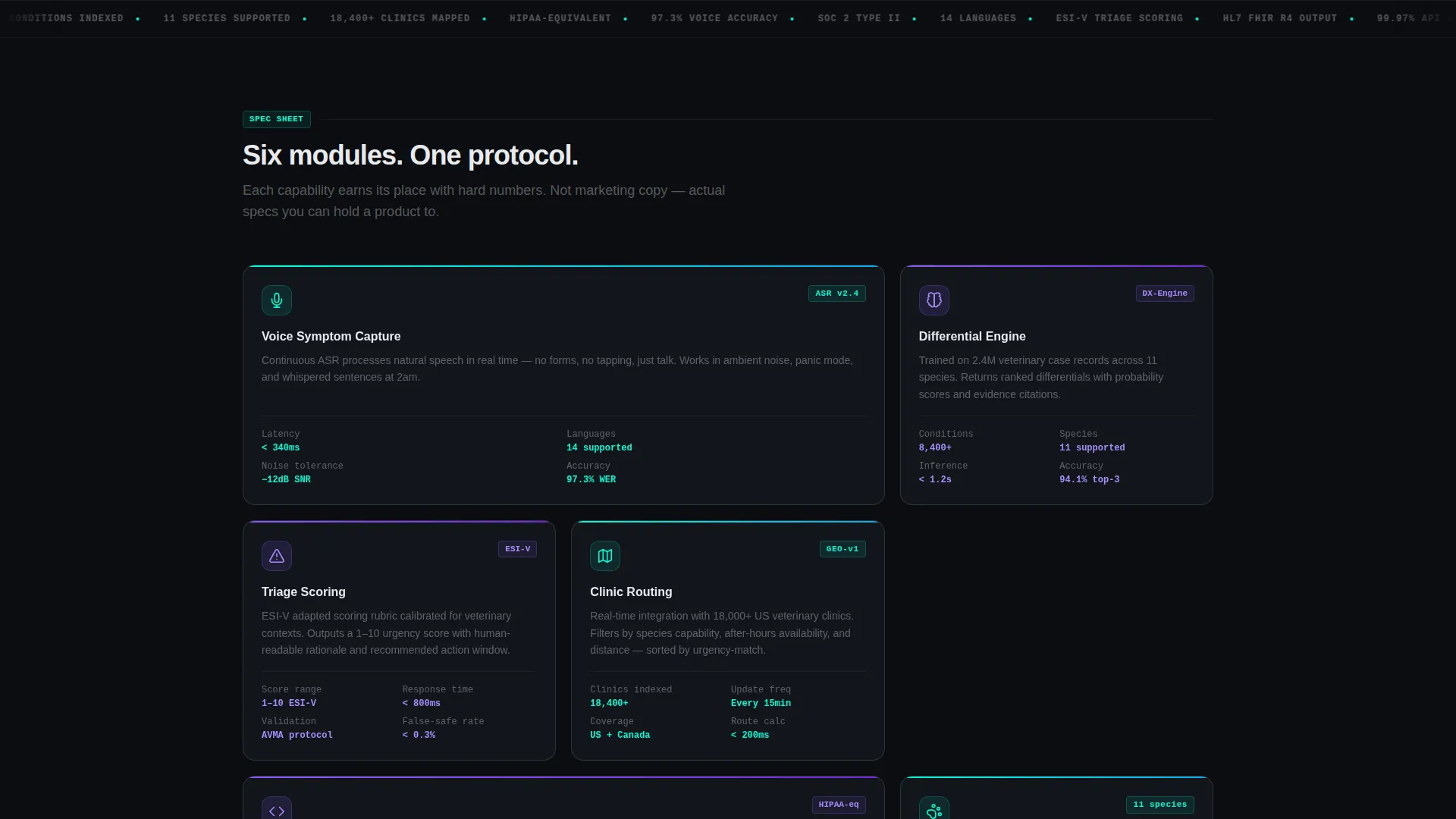Click SOC 2 TYPE II in the ticker
The image size is (1456, 819).
(x=859, y=18)
